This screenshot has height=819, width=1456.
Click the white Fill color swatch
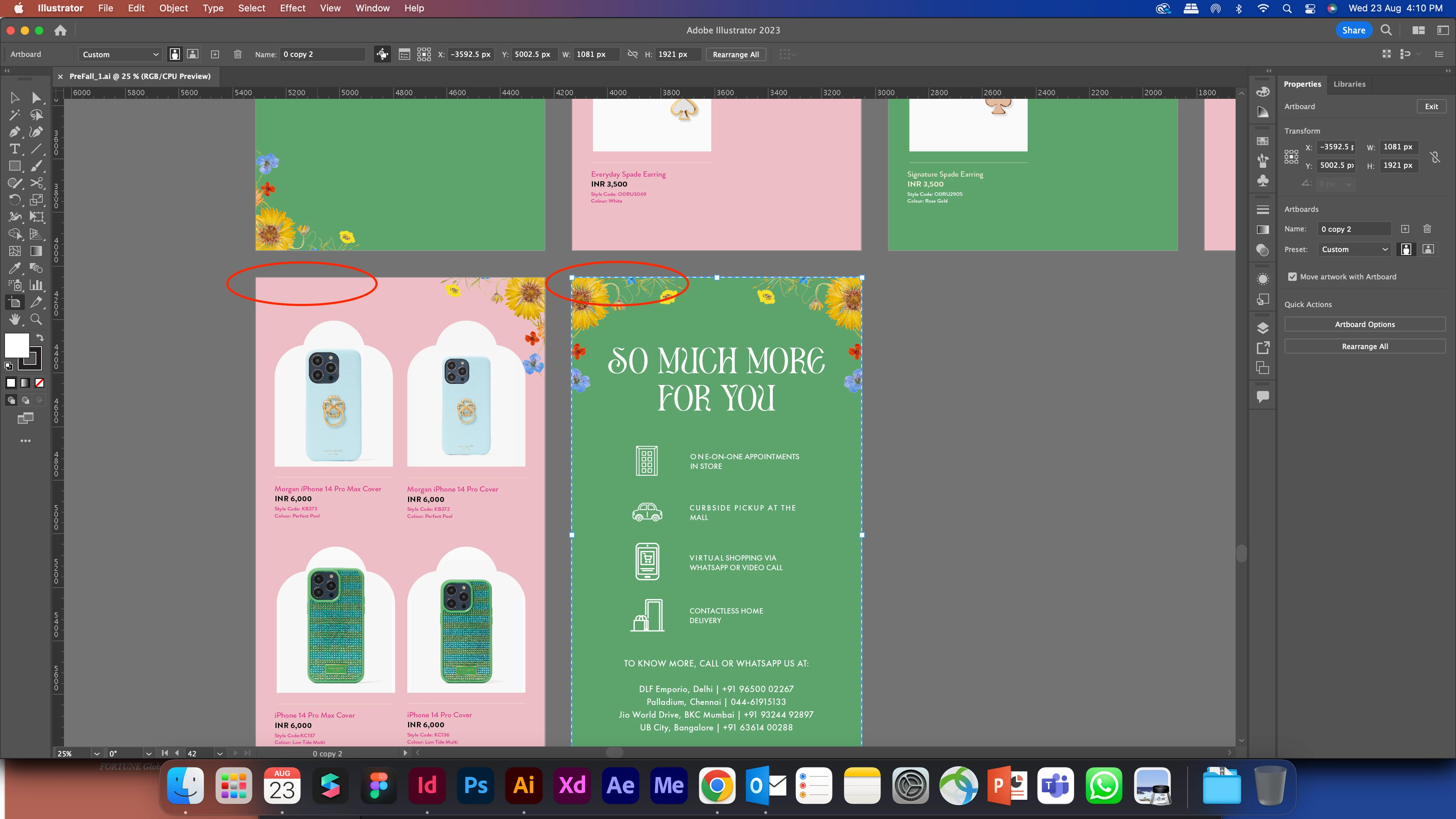tap(16, 345)
